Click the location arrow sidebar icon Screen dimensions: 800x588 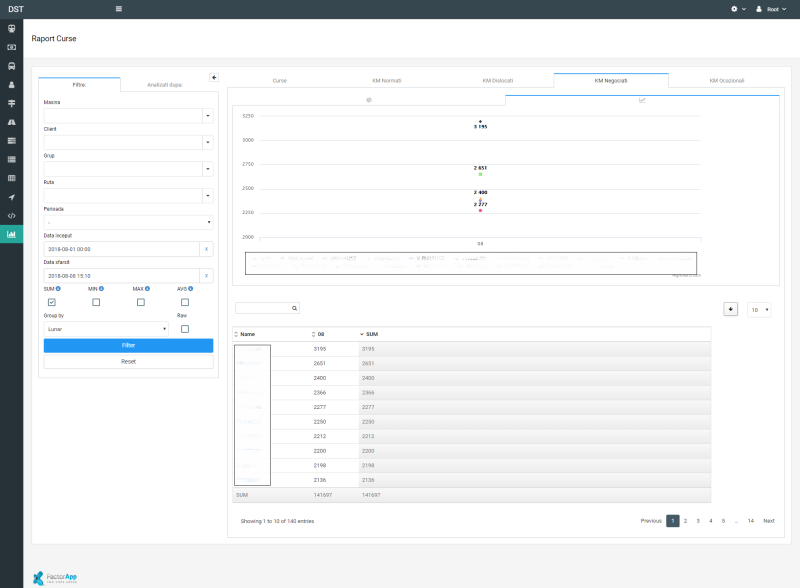pos(11,197)
